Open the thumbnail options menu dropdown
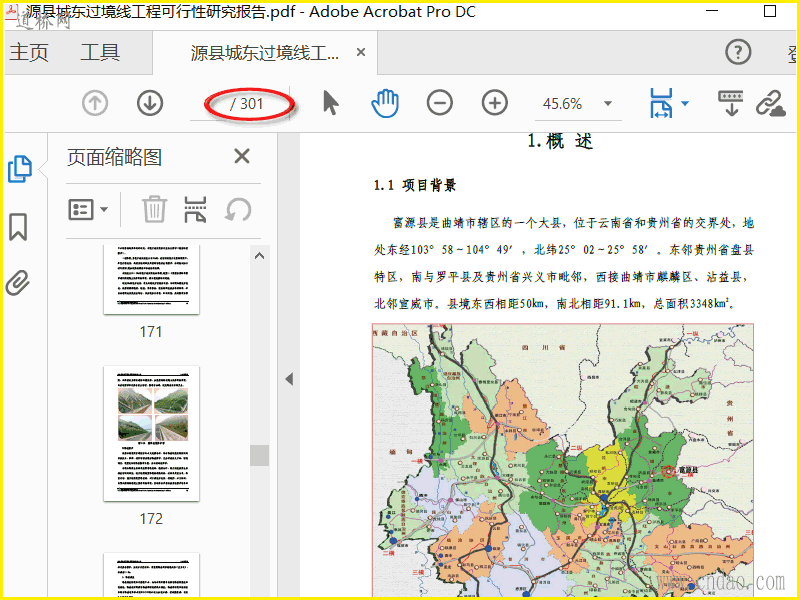 (88, 210)
